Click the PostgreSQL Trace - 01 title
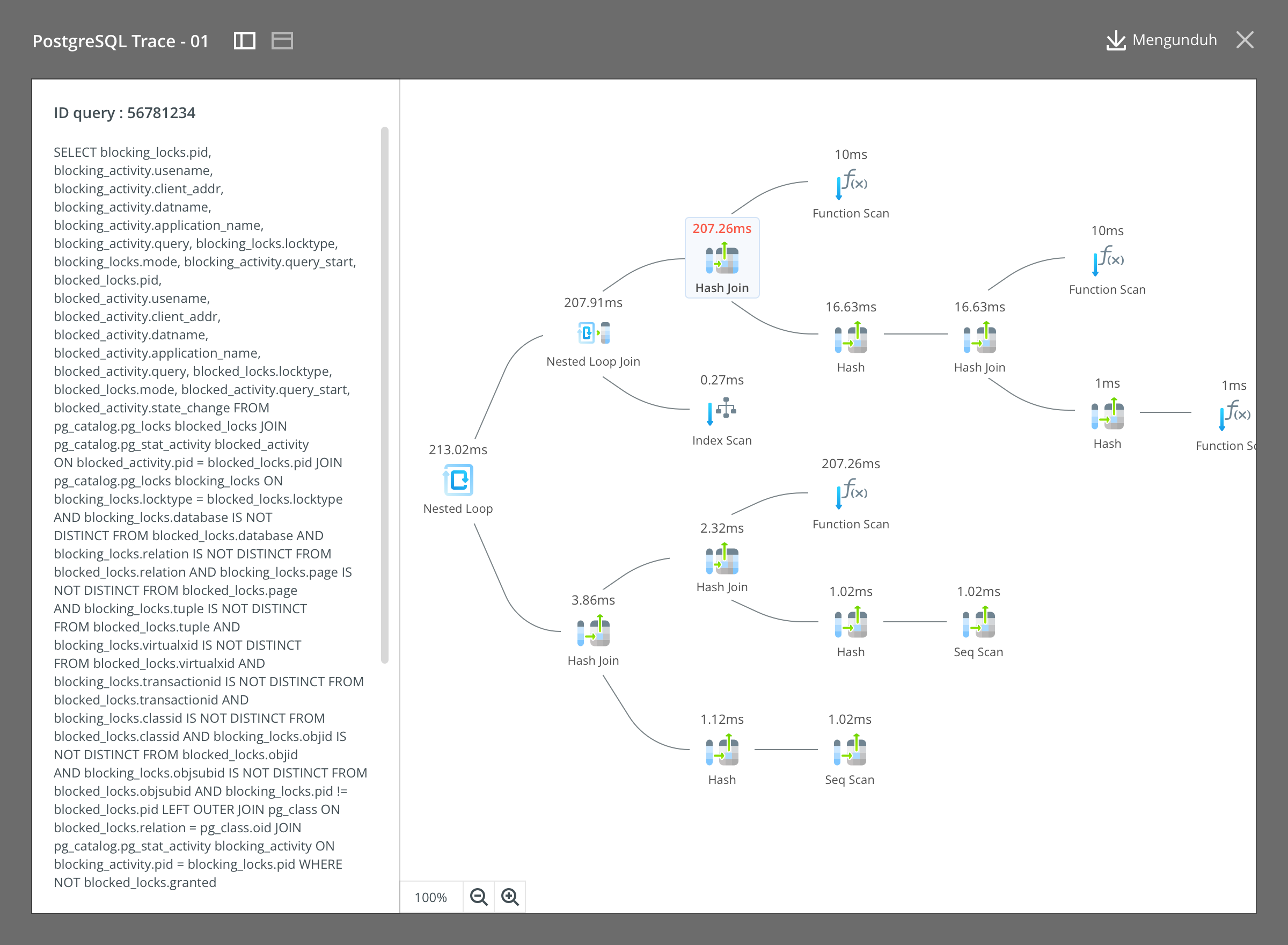 (121, 41)
